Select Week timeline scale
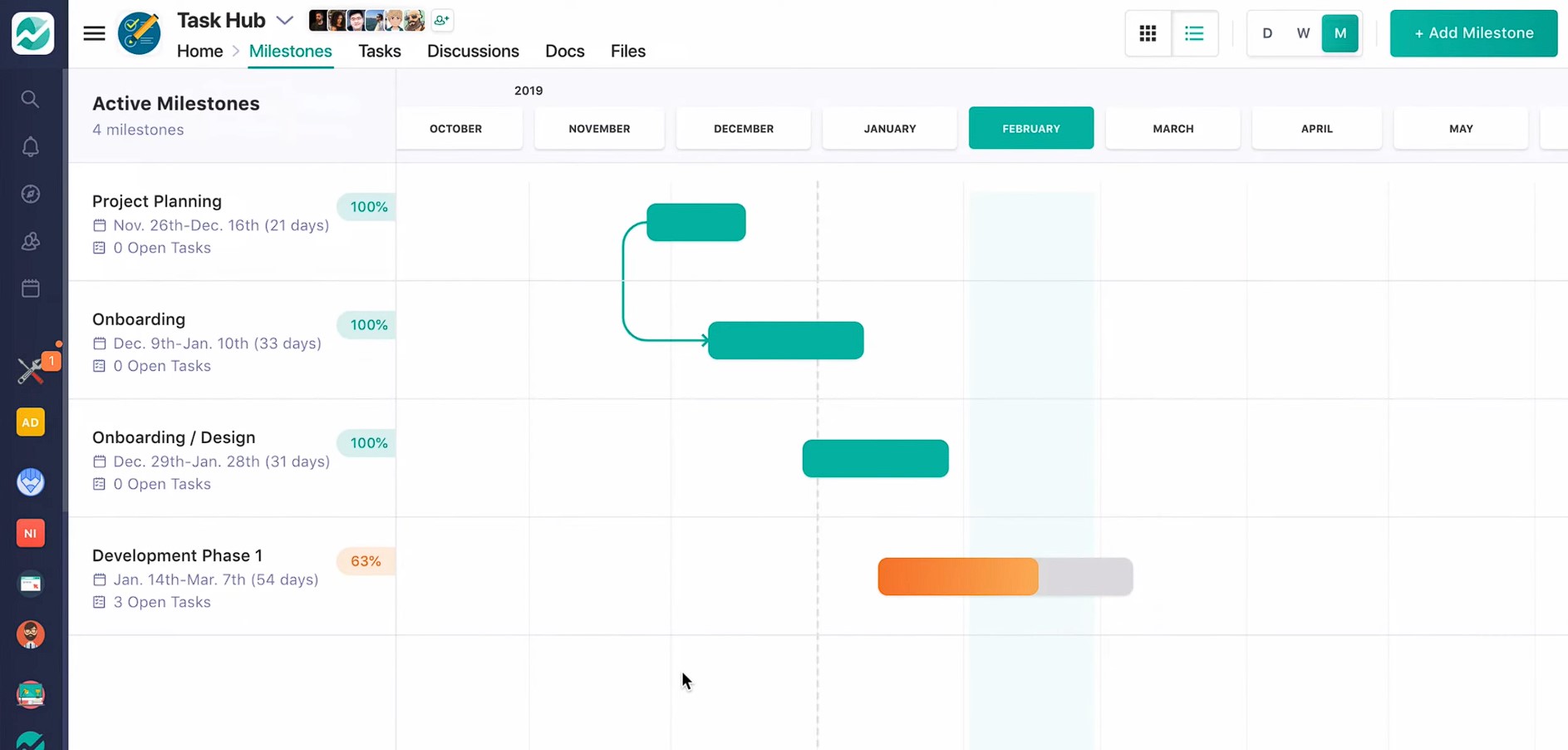1568x750 pixels. pos(1303,33)
